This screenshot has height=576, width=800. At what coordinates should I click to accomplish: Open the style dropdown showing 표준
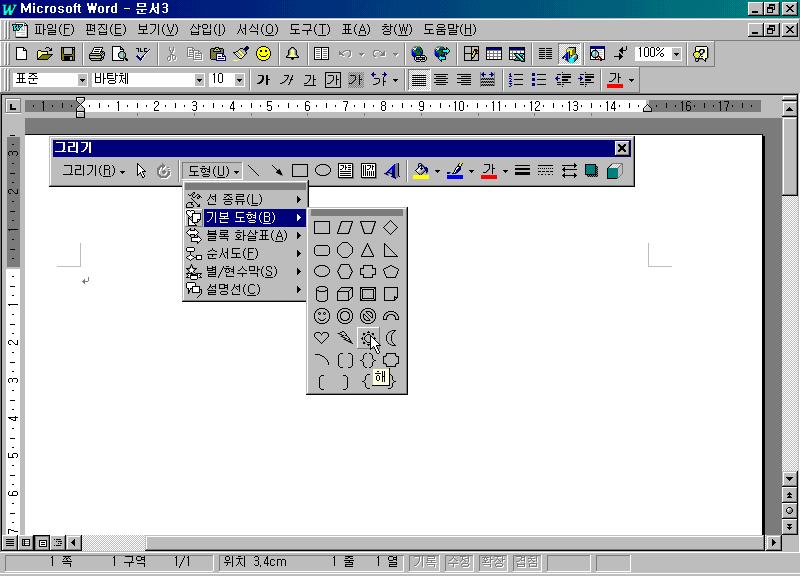point(82,80)
